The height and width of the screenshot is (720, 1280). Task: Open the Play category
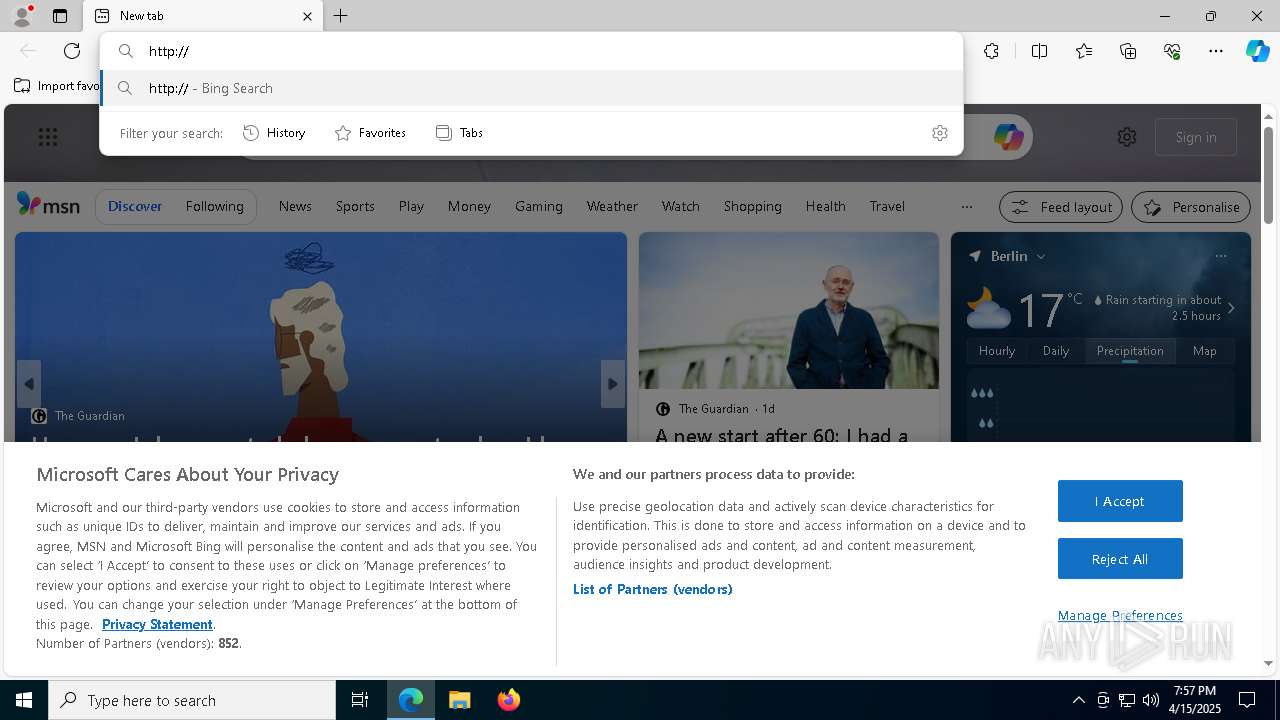coord(411,206)
